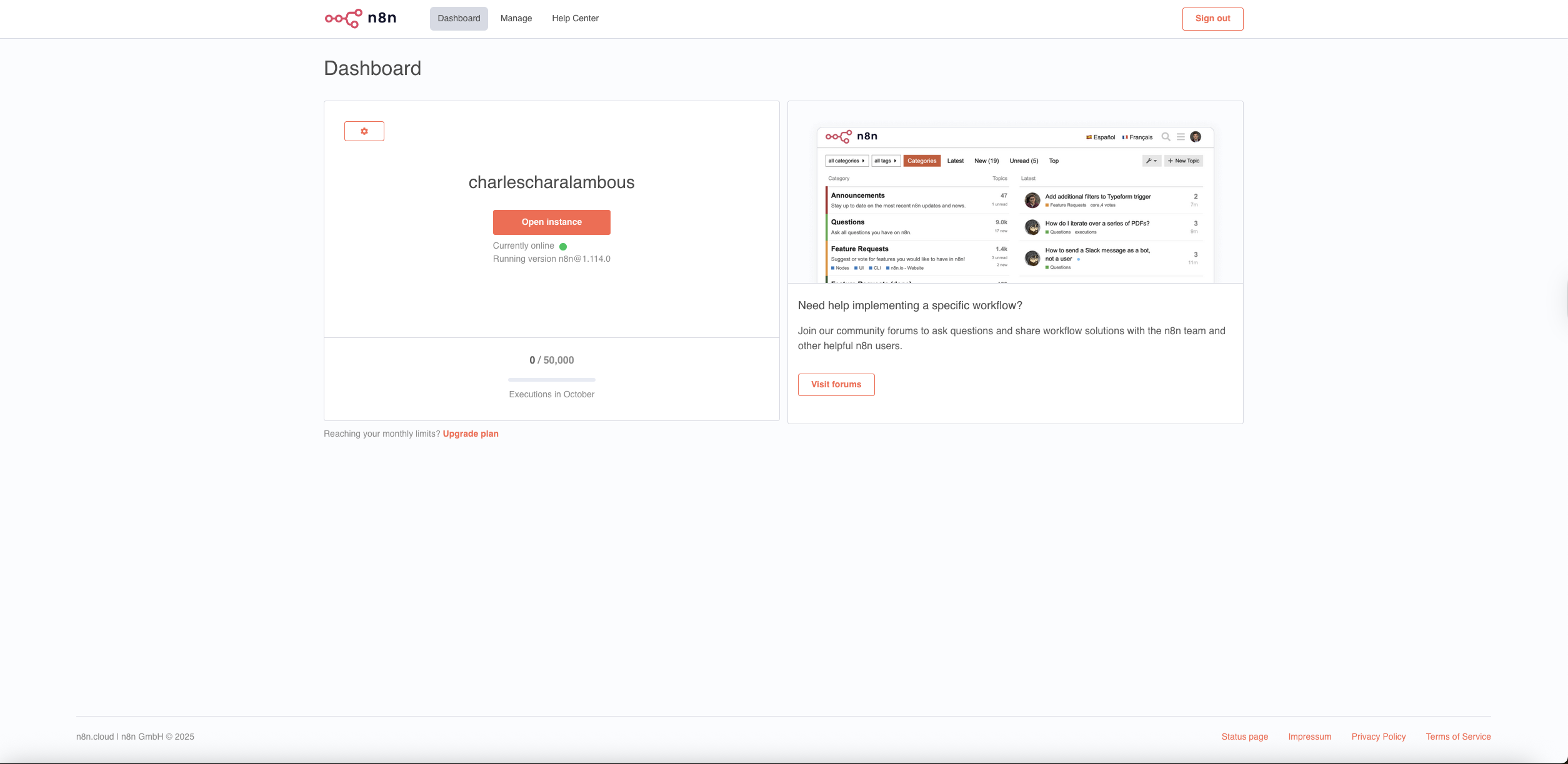1568x764 pixels.
Task: Open instance settings gear icon
Action: click(x=364, y=131)
